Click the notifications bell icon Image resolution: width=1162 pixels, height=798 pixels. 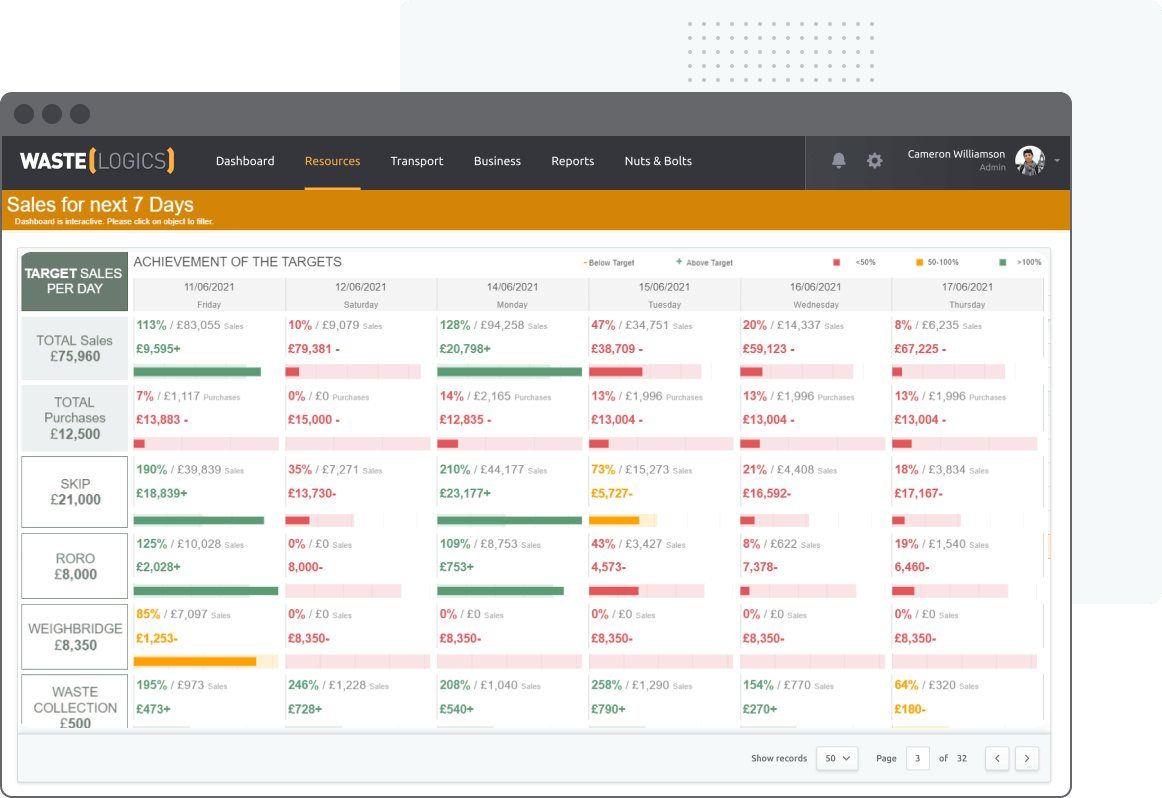[x=838, y=161]
